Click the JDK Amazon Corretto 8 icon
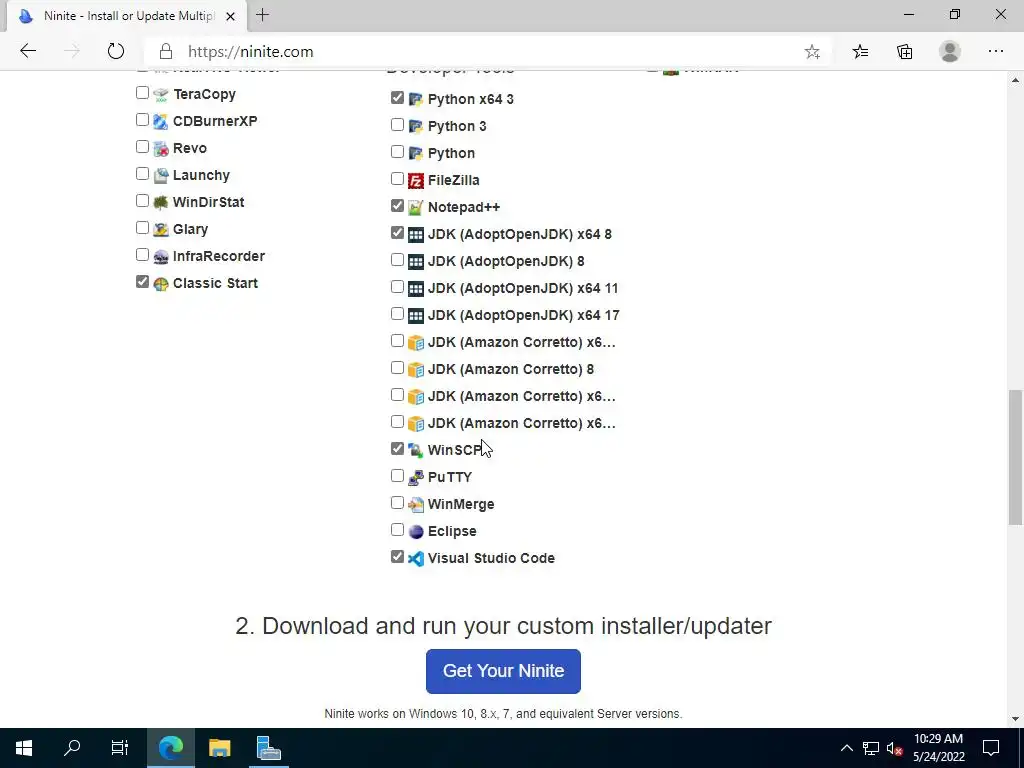The image size is (1024, 768). point(416,370)
